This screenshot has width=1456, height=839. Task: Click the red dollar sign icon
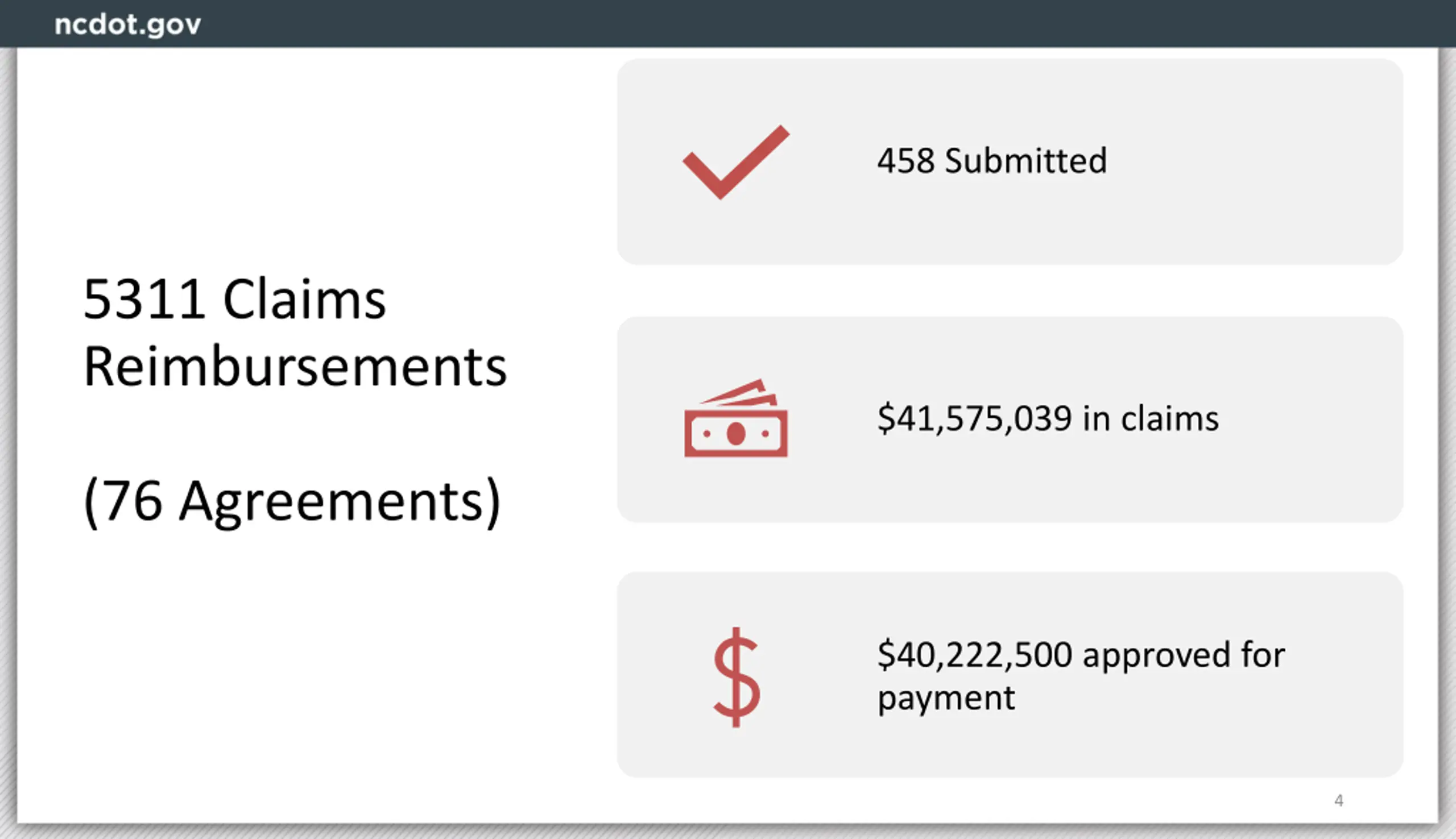[x=736, y=677]
